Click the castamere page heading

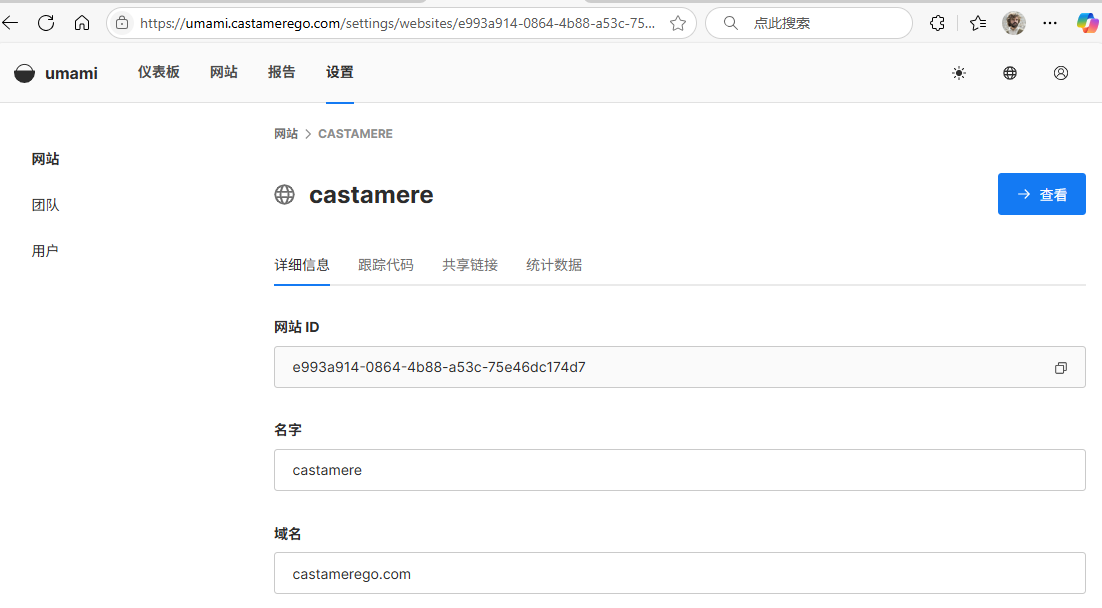coord(371,195)
